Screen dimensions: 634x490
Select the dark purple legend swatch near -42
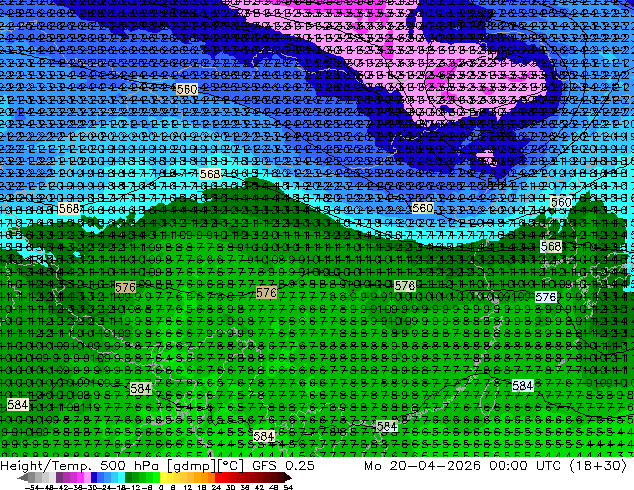click(x=59, y=477)
